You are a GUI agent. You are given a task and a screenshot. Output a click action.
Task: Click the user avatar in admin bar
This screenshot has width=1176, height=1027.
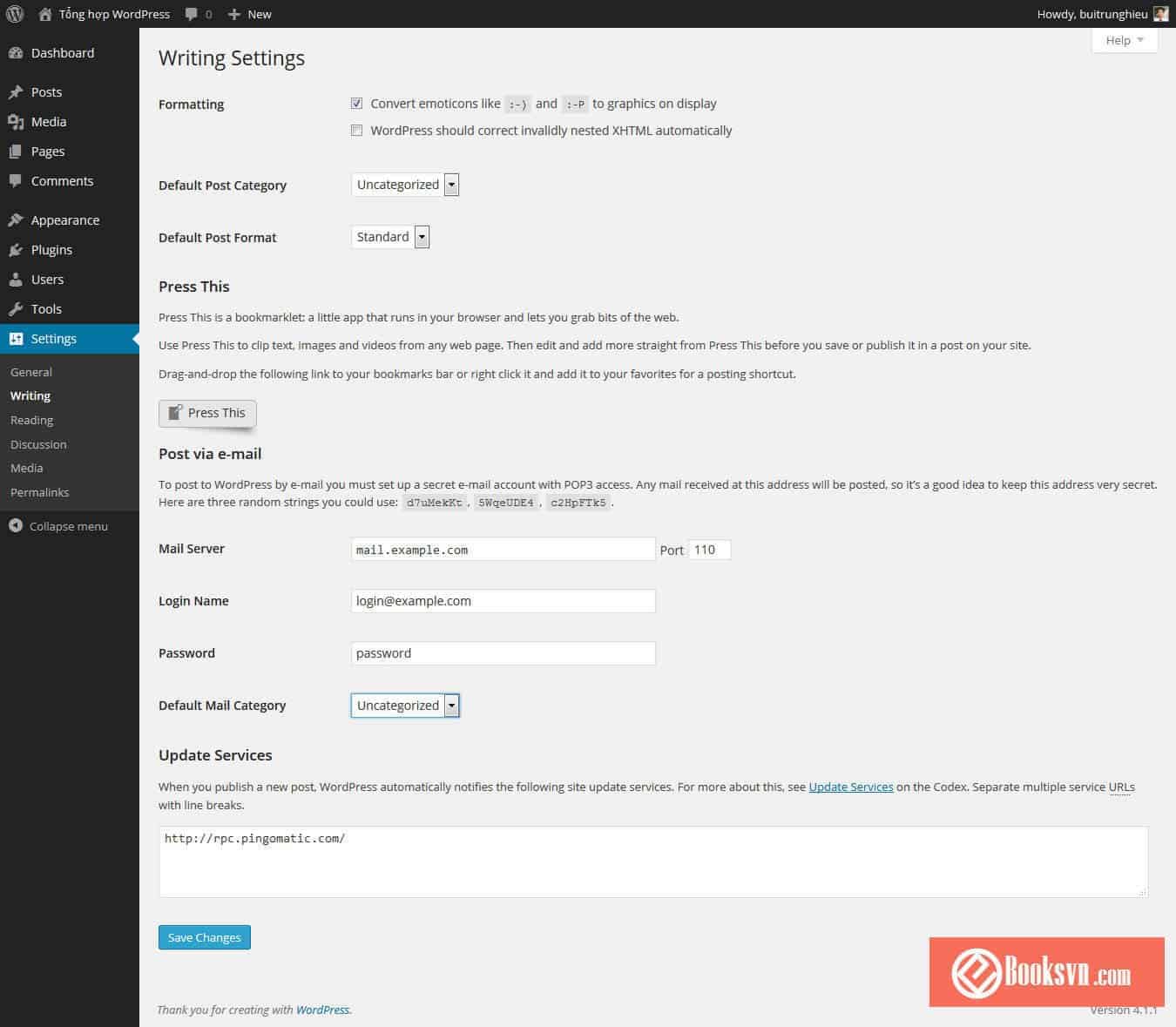coord(1160,14)
